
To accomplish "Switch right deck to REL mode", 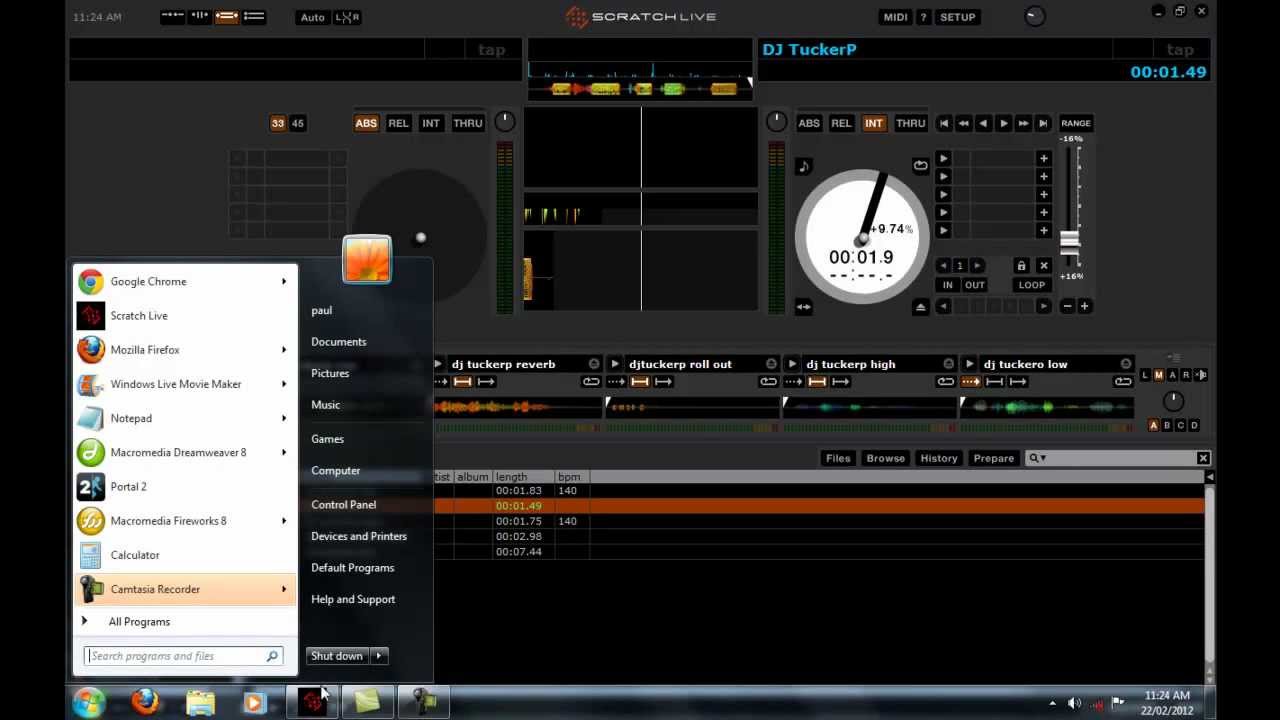I will tap(841, 124).
